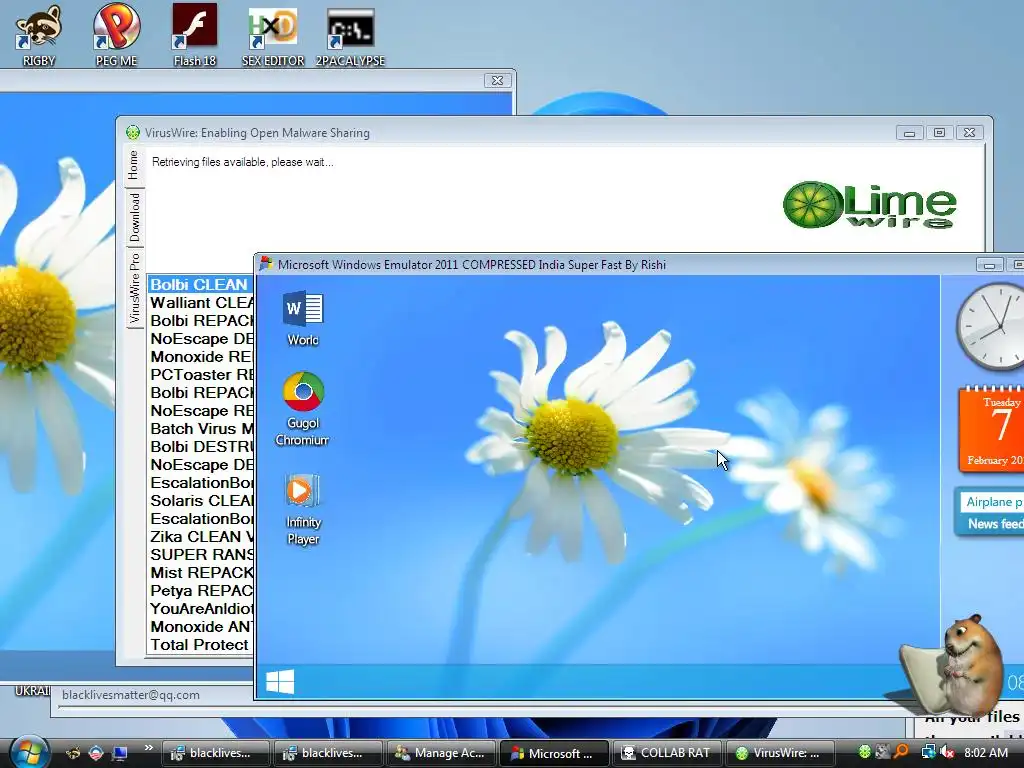
Task: Switch to the Download tab in VirusWire
Action: (134, 217)
